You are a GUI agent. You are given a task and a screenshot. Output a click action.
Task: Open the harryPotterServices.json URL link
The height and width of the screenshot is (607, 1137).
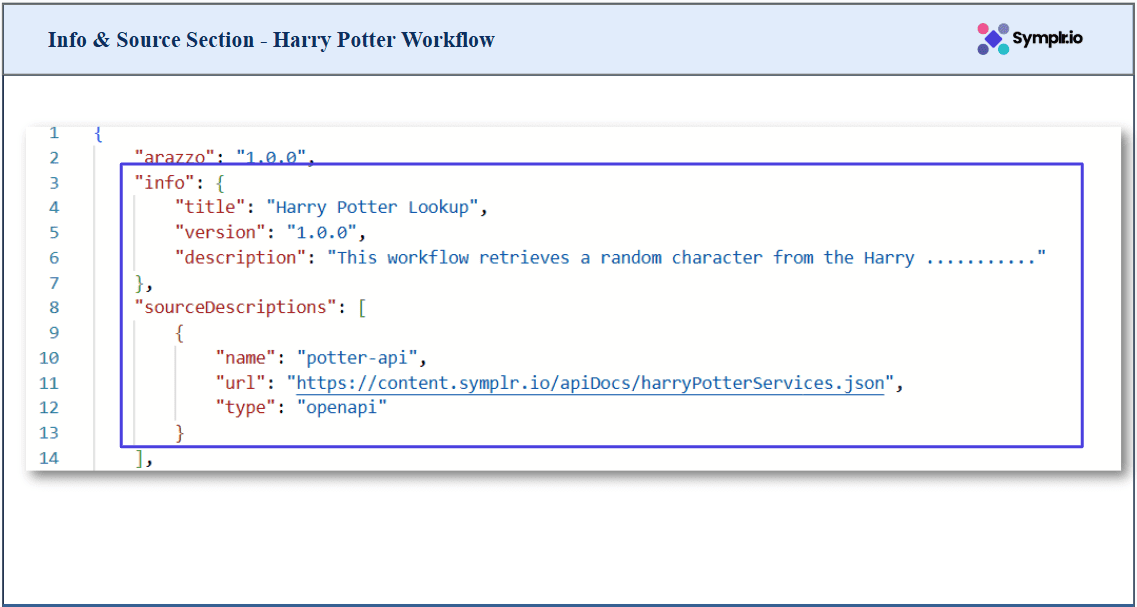coord(590,382)
